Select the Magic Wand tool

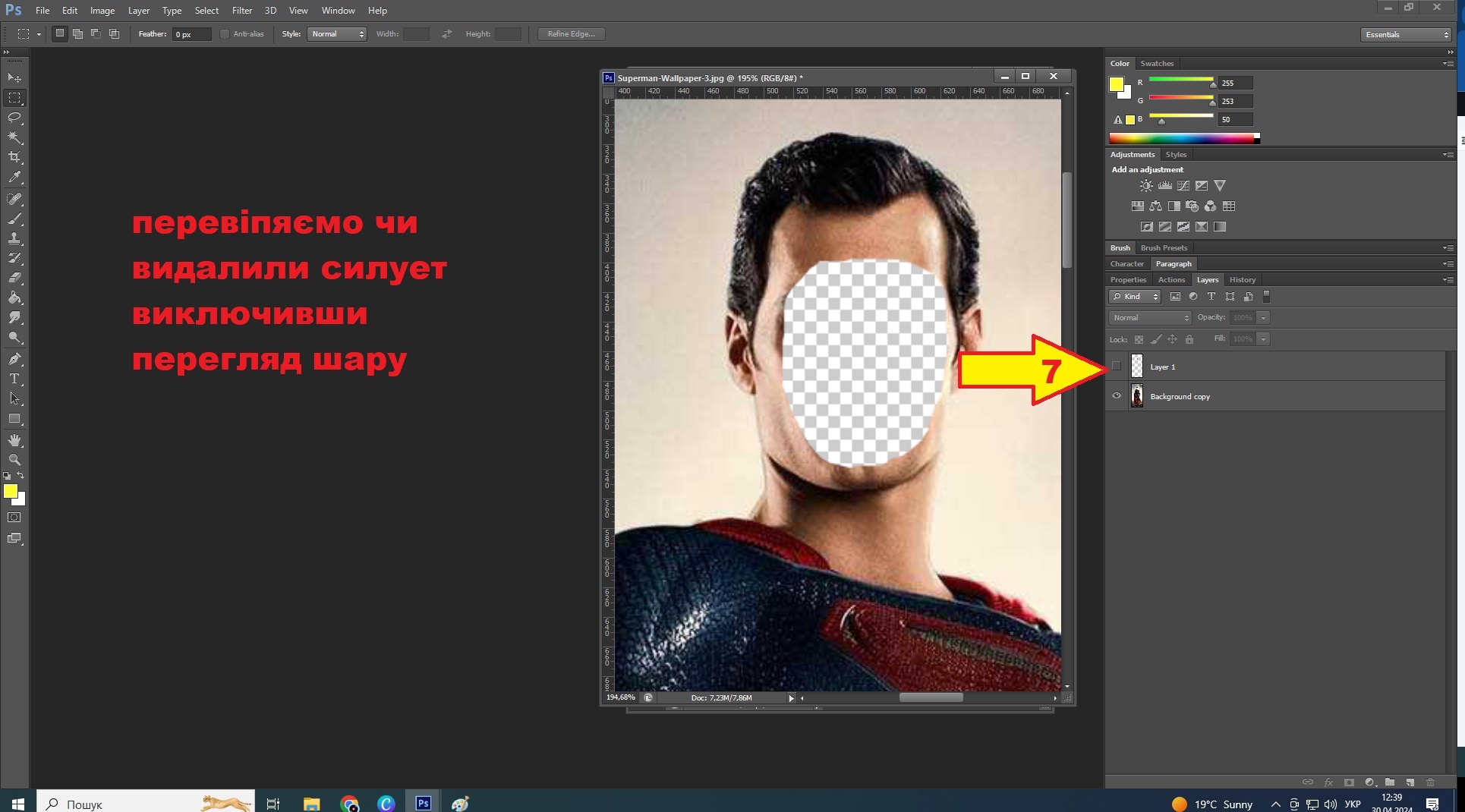[x=14, y=137]
